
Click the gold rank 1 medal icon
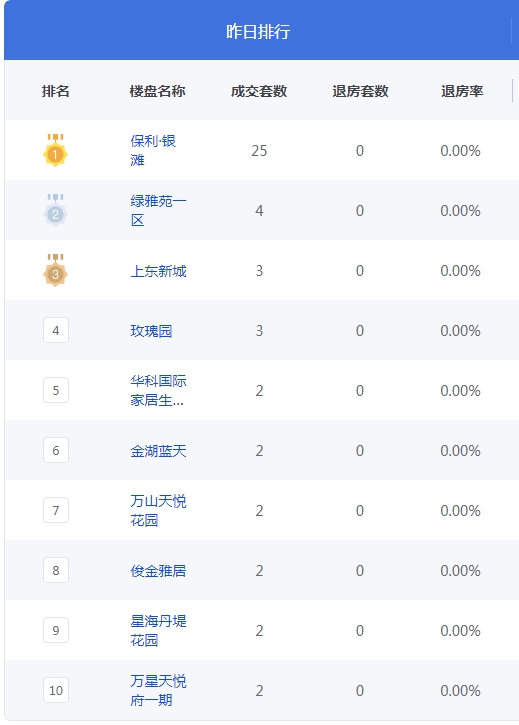(x=56, y=150)
